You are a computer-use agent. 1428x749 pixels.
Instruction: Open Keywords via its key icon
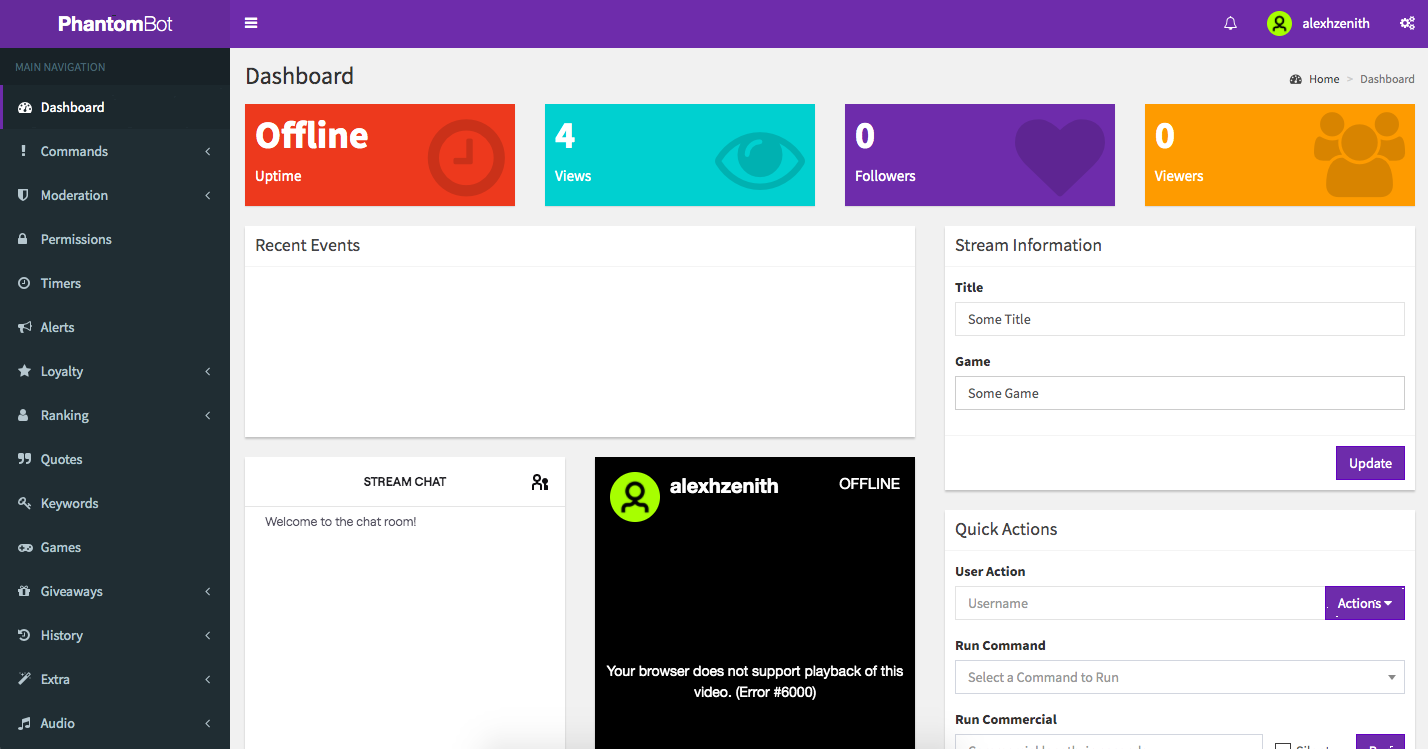(x=24, y=503)
